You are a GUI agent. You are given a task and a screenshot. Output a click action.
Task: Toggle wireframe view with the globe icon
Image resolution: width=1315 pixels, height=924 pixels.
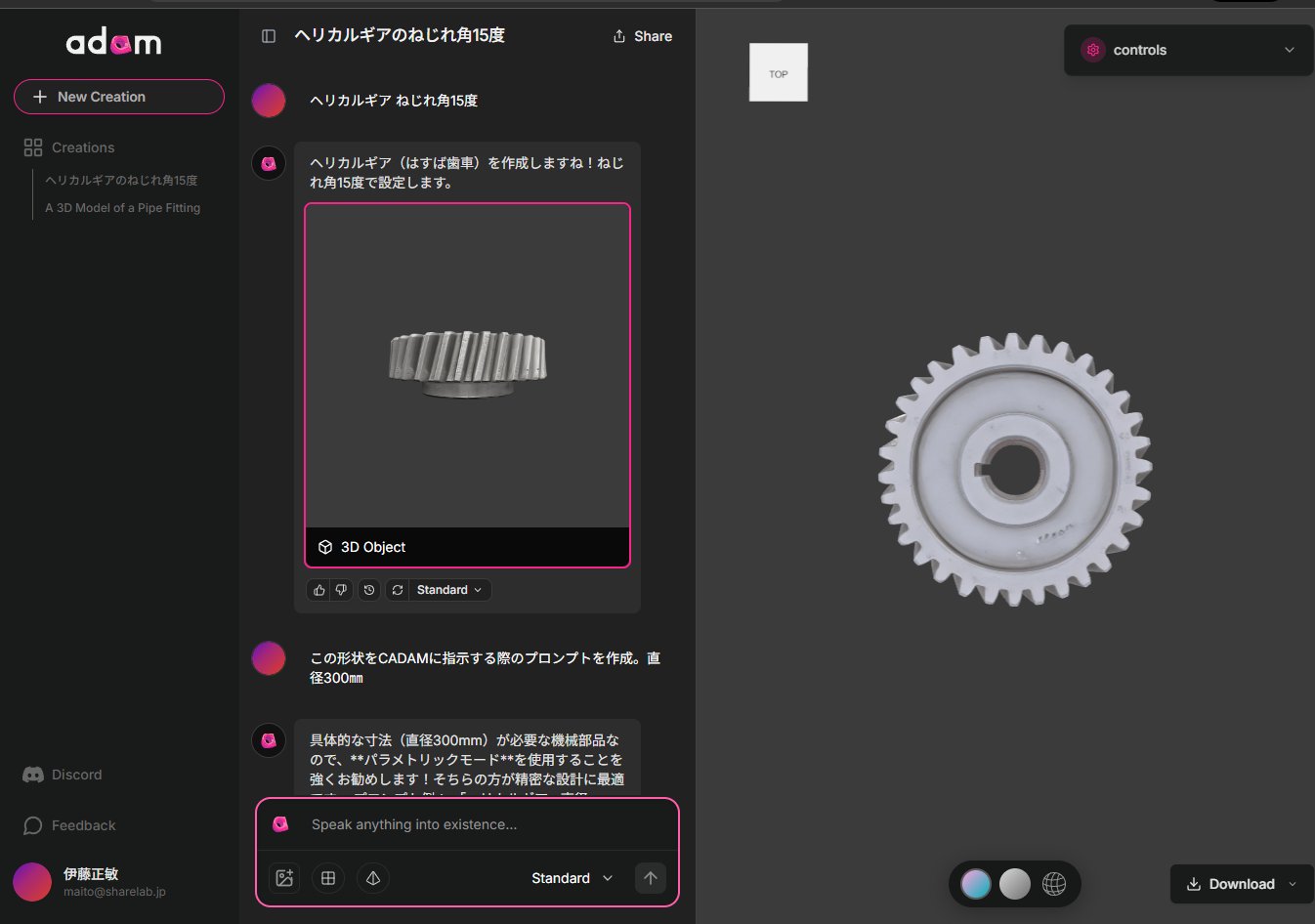tap(1054, 884)
